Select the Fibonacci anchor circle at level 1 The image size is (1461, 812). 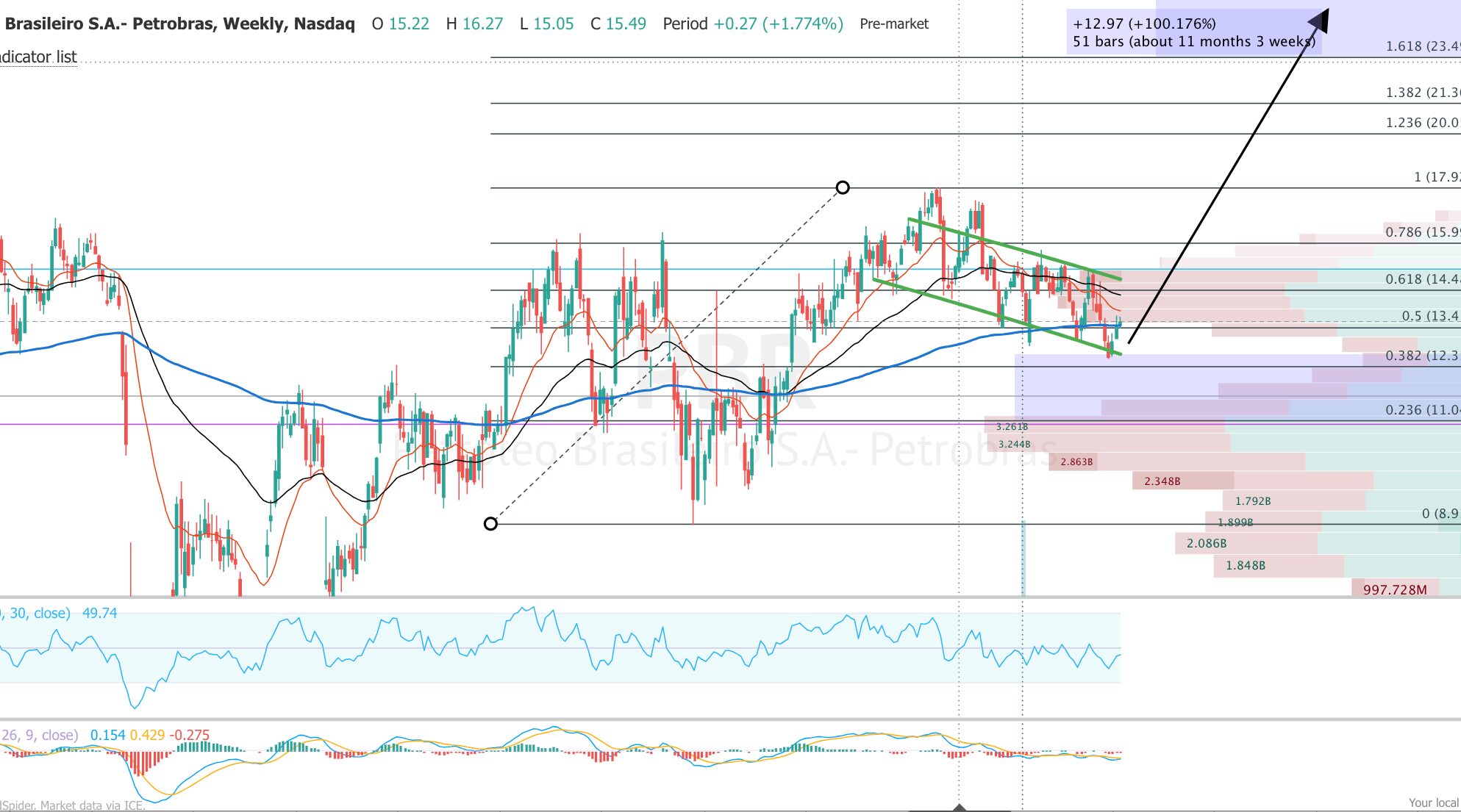(843, 187)
